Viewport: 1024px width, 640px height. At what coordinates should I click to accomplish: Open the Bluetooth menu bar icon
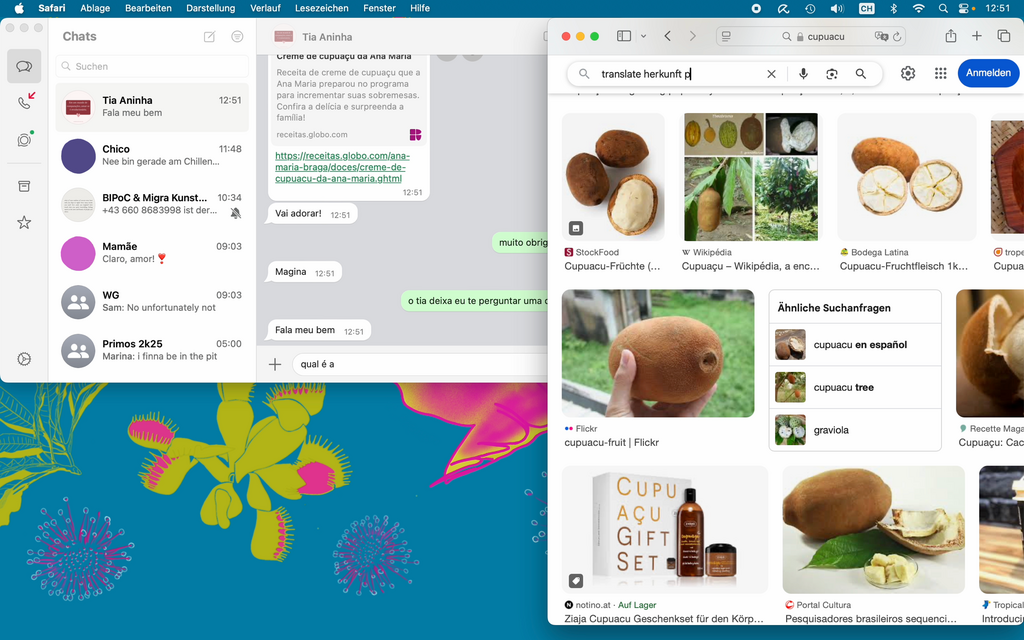point(894,8)
